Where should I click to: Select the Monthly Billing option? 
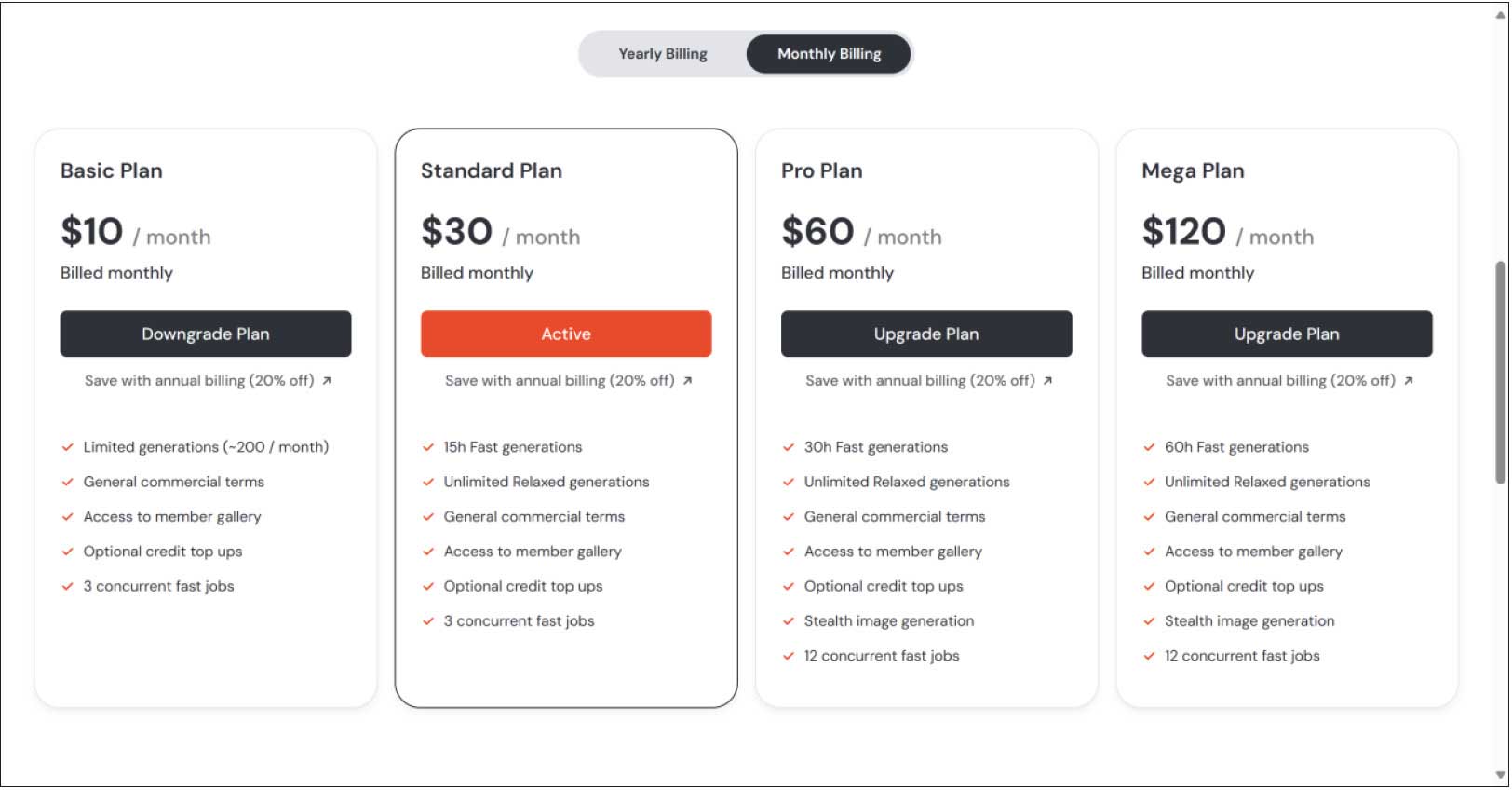click(x=828, y=54)
